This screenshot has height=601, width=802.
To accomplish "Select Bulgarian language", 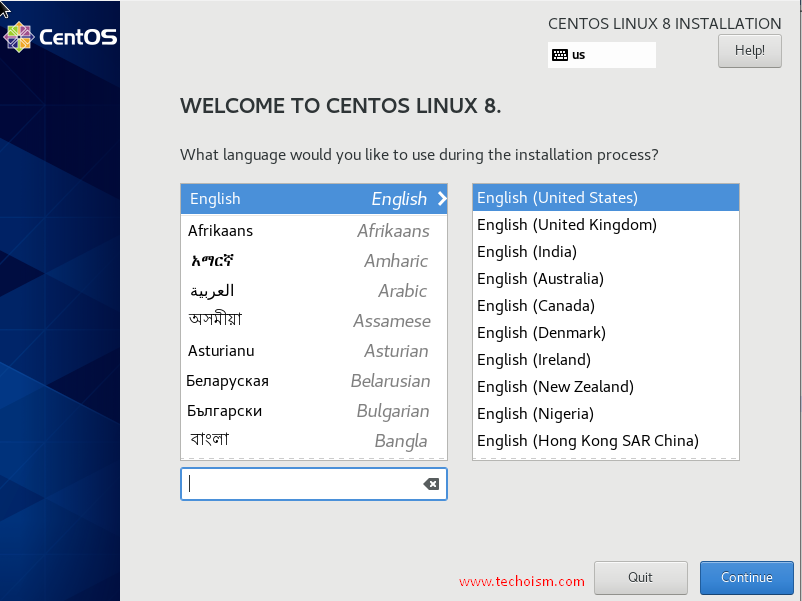I will pyautogui.click(x=314, y=411).
